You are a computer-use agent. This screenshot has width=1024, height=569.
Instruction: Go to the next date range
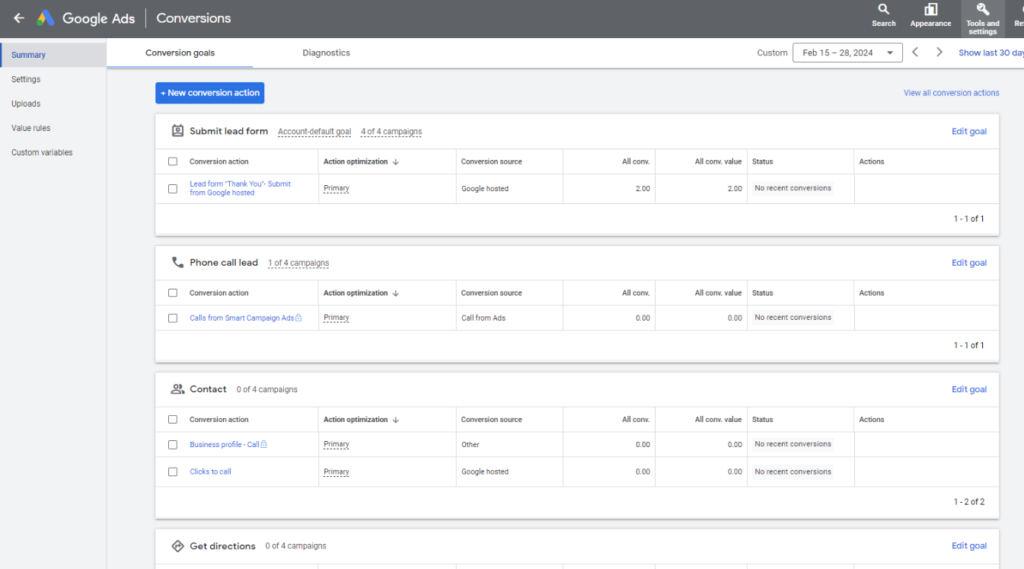(939, 52)
